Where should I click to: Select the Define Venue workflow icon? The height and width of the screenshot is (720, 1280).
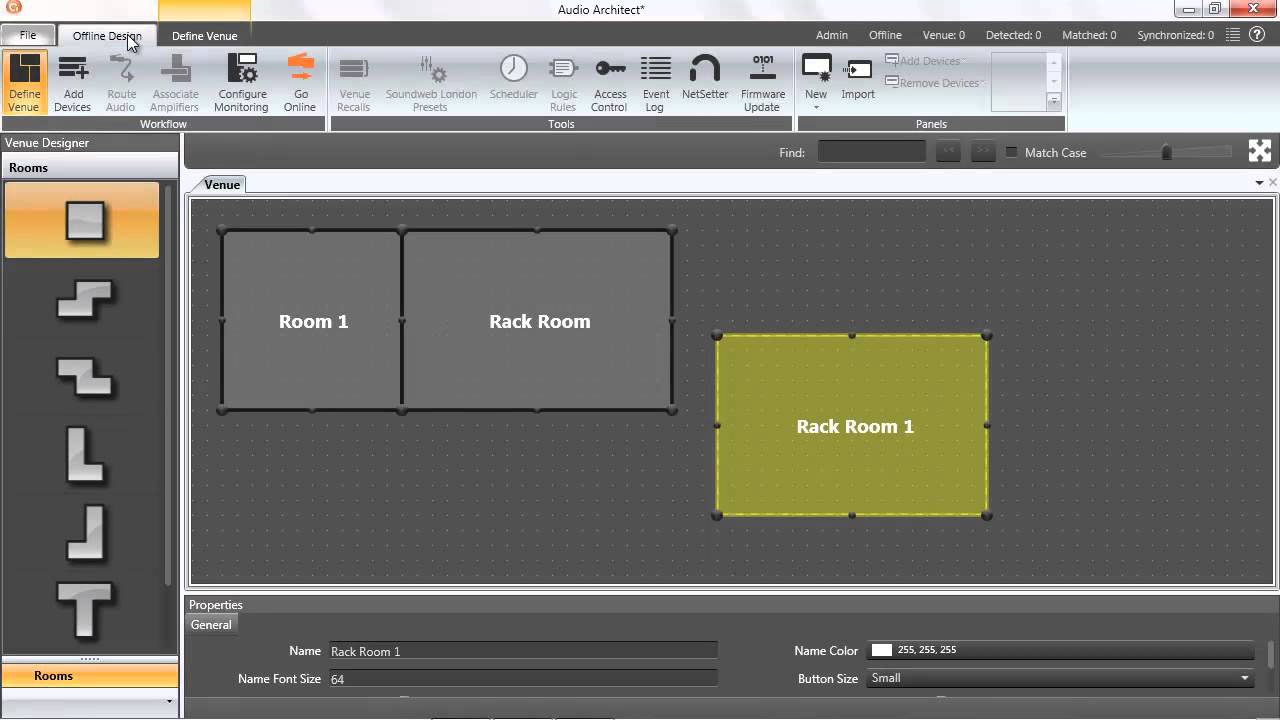click(x=24, y=83)
